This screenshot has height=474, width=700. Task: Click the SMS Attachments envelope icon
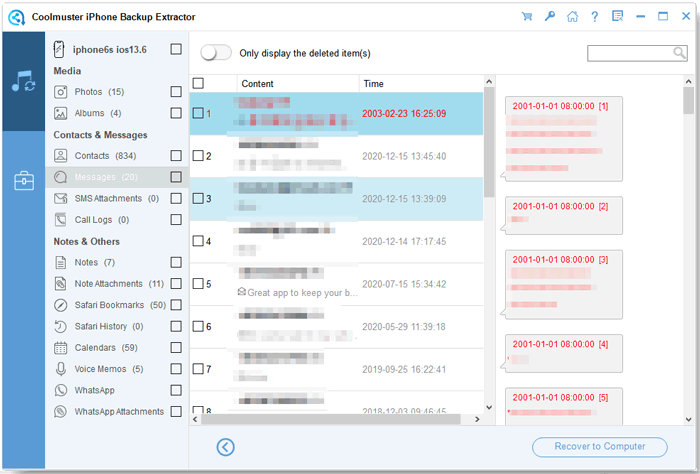[60, 199]
